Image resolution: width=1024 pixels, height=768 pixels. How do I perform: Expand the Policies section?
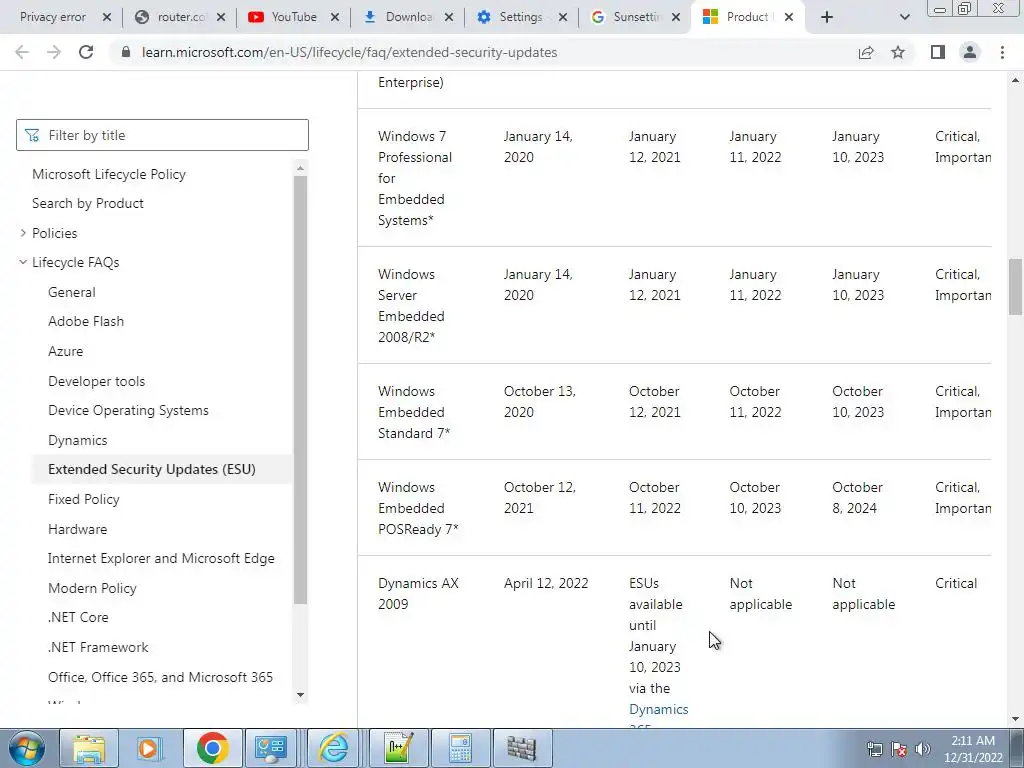tap(23, 232)
